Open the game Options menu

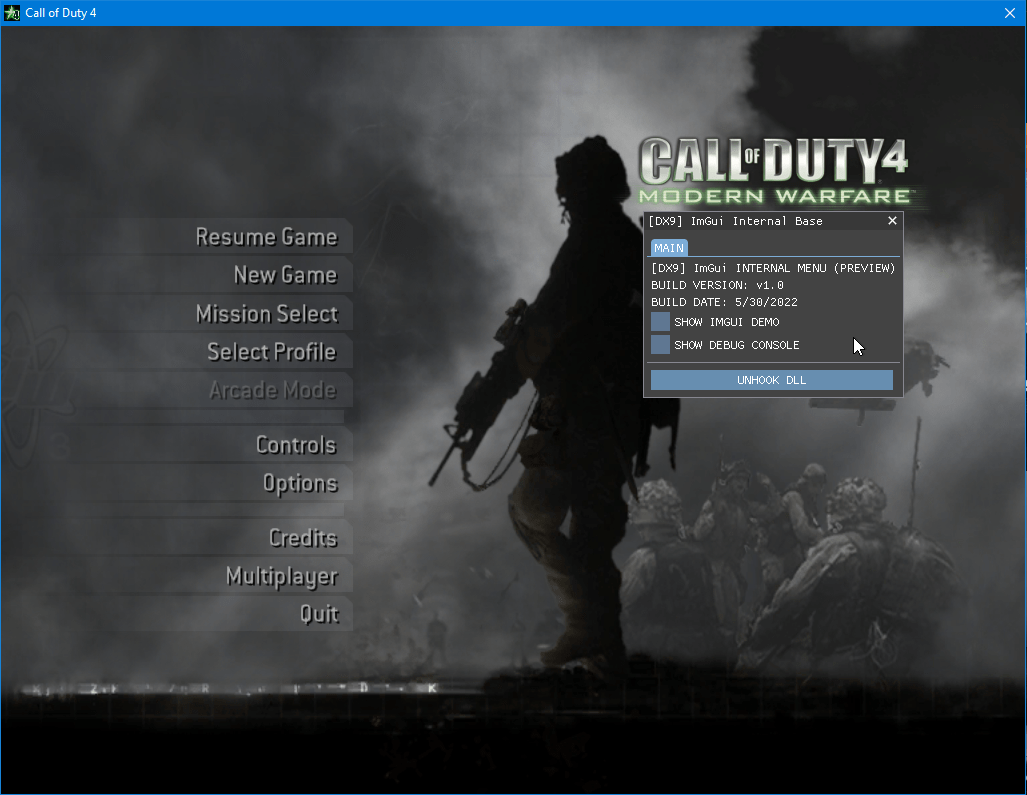pyautogui.click(x=301, y=483)
